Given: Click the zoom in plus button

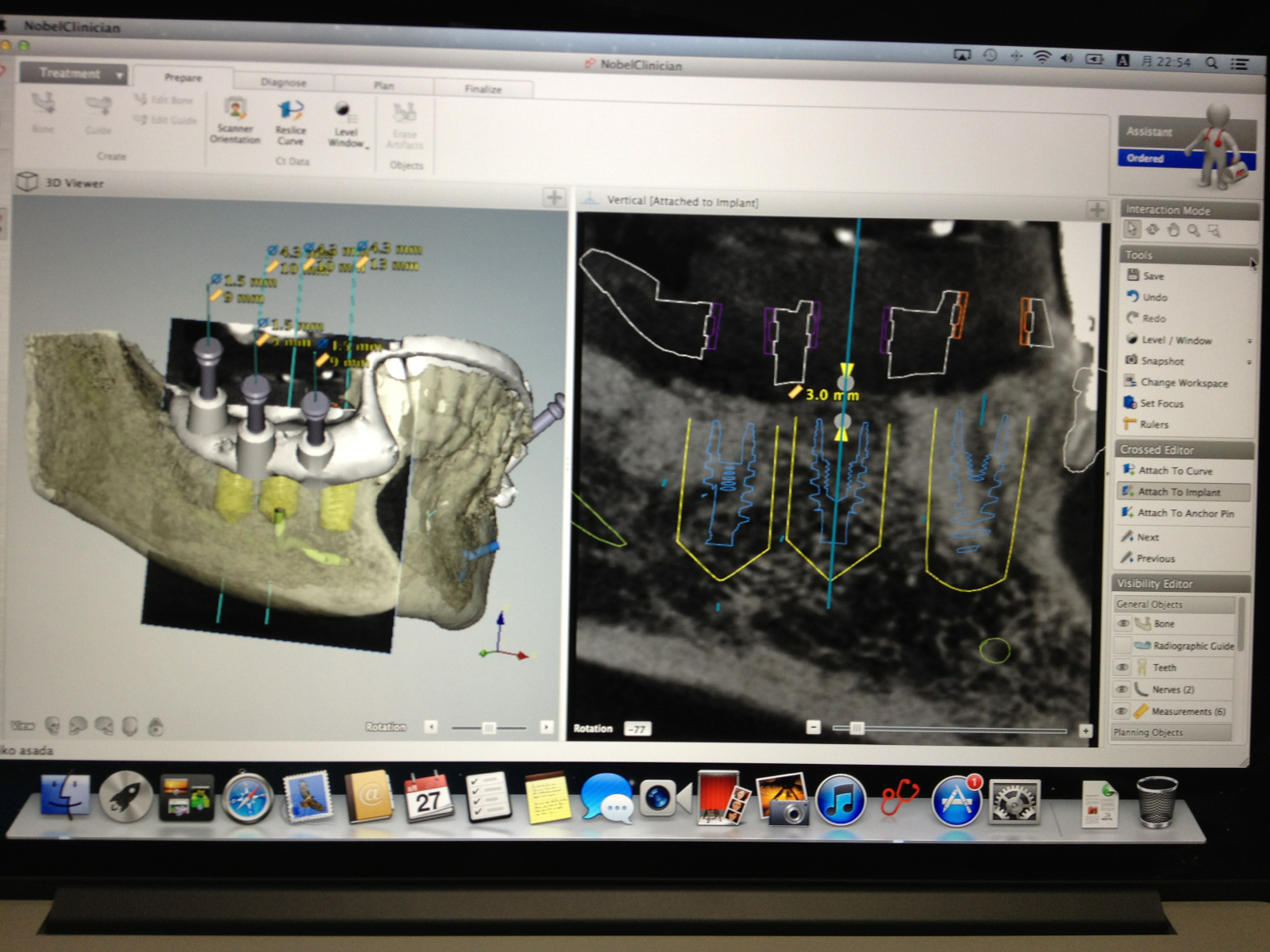Looking at the screenshot, I should point(1085,731).
